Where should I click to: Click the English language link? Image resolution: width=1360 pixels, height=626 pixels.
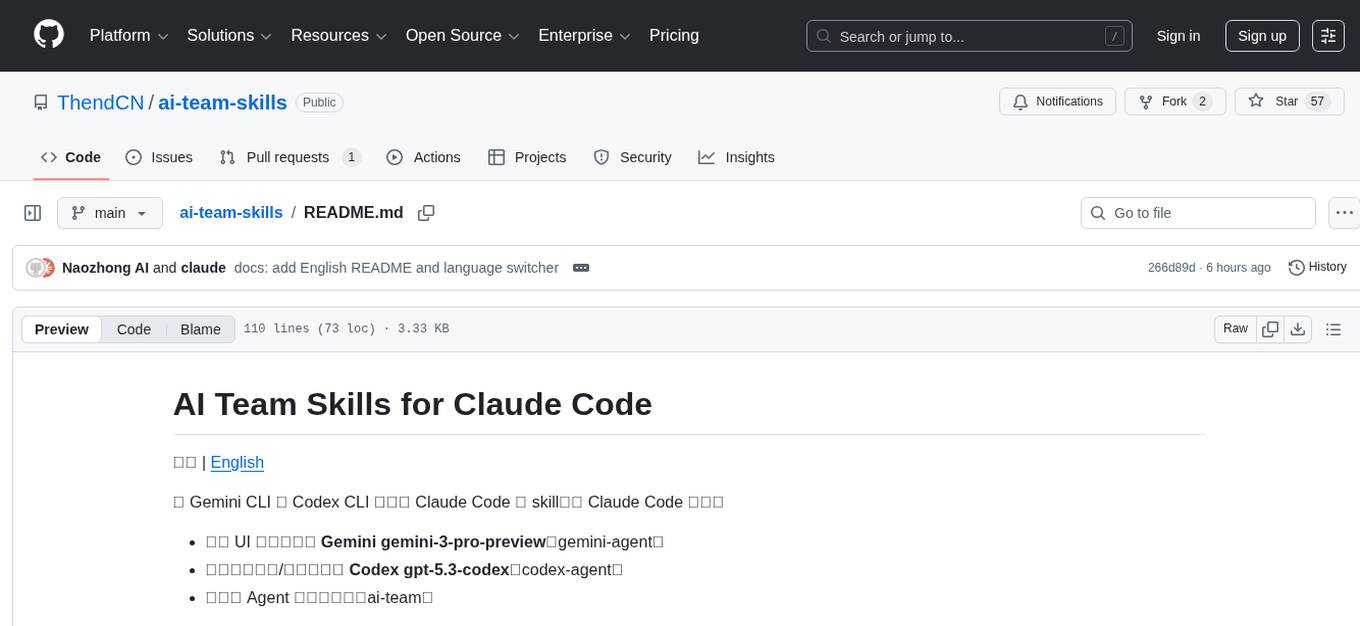[x=237, y=462]
